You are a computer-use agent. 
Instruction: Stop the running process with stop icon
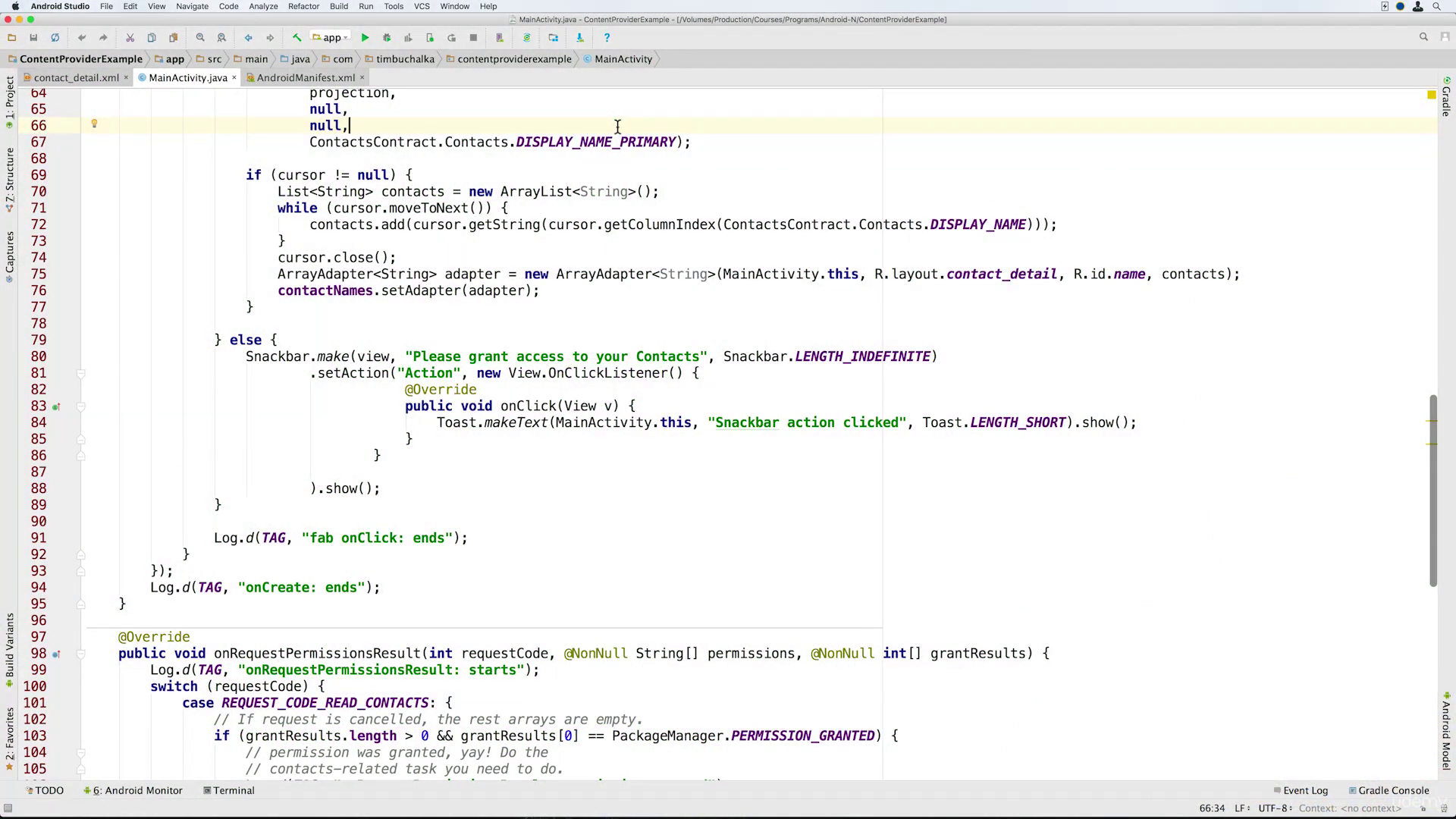473,37
